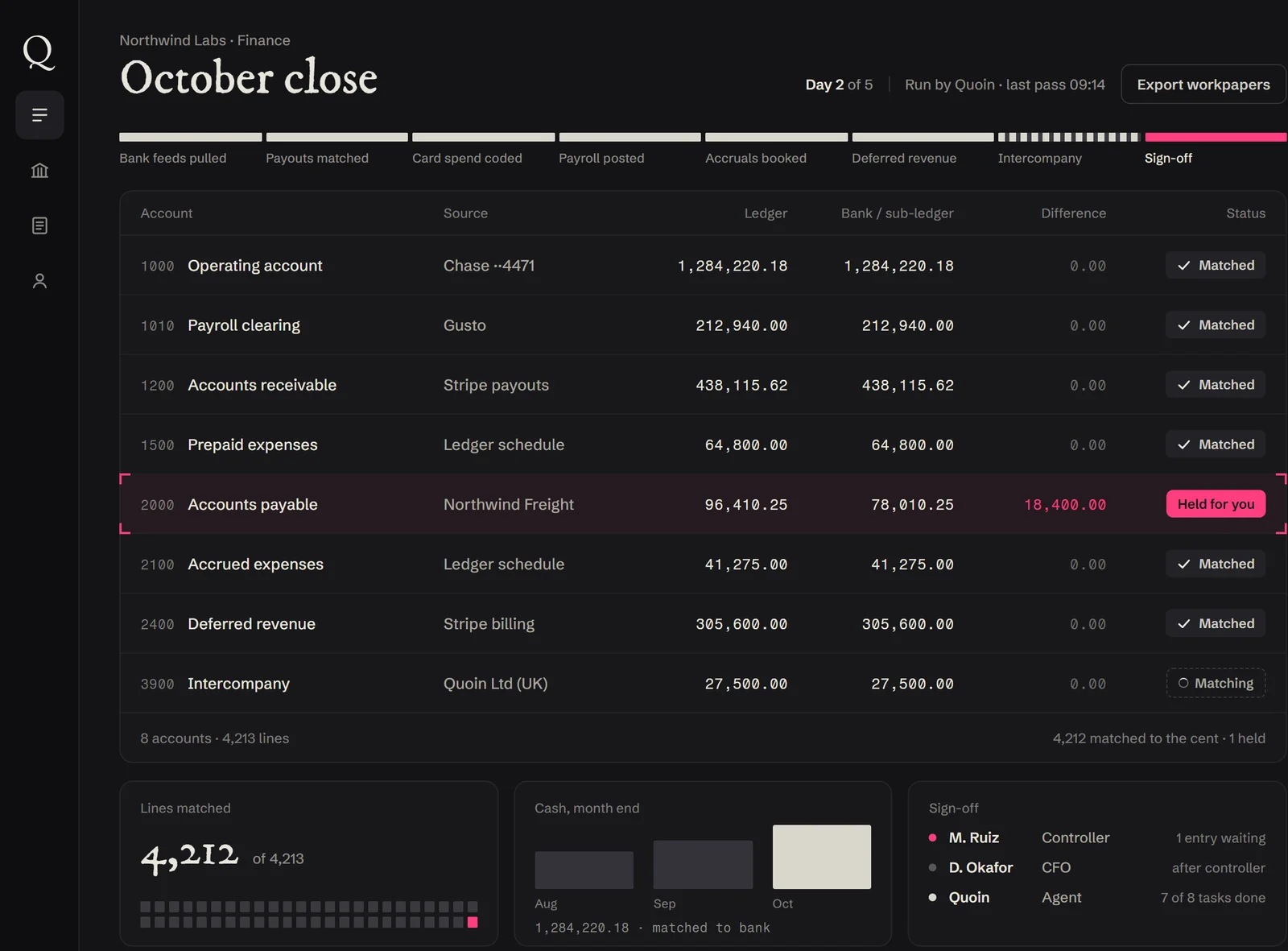This screenshot has width=1288, height=951.
Task: Click Northwind Freight source cell
Action: [509, 504]
